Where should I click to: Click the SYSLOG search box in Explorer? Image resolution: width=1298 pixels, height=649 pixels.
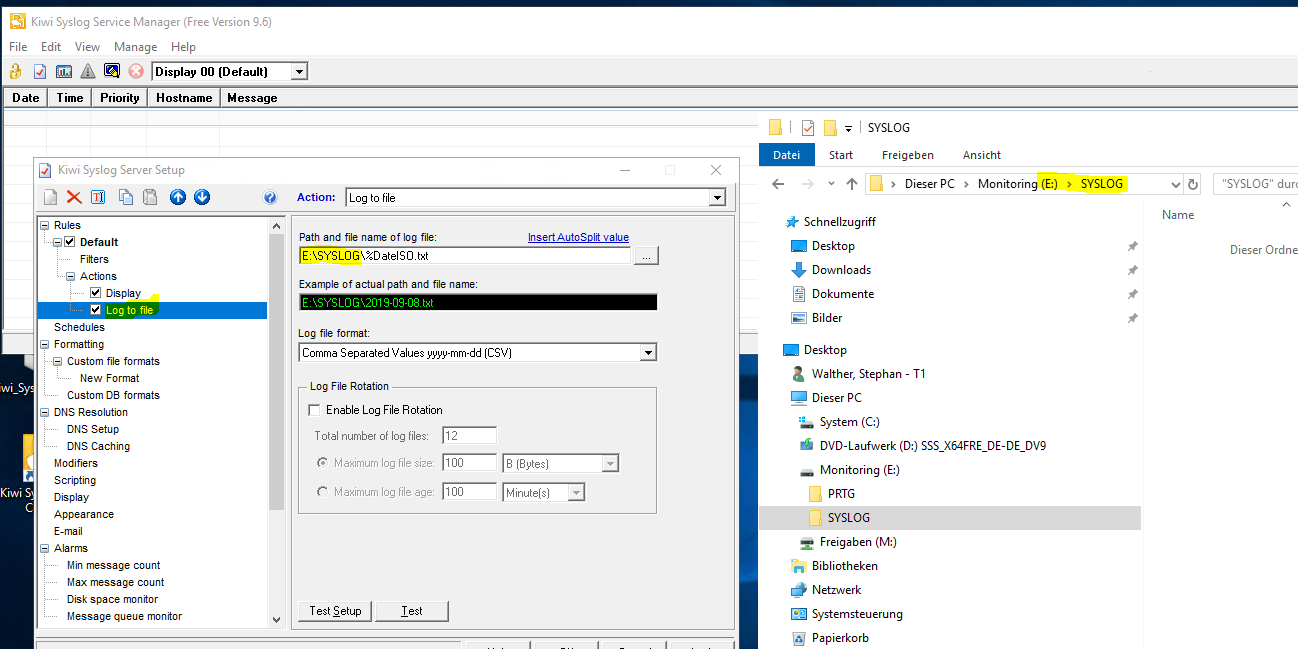(x=1255, y=184)
